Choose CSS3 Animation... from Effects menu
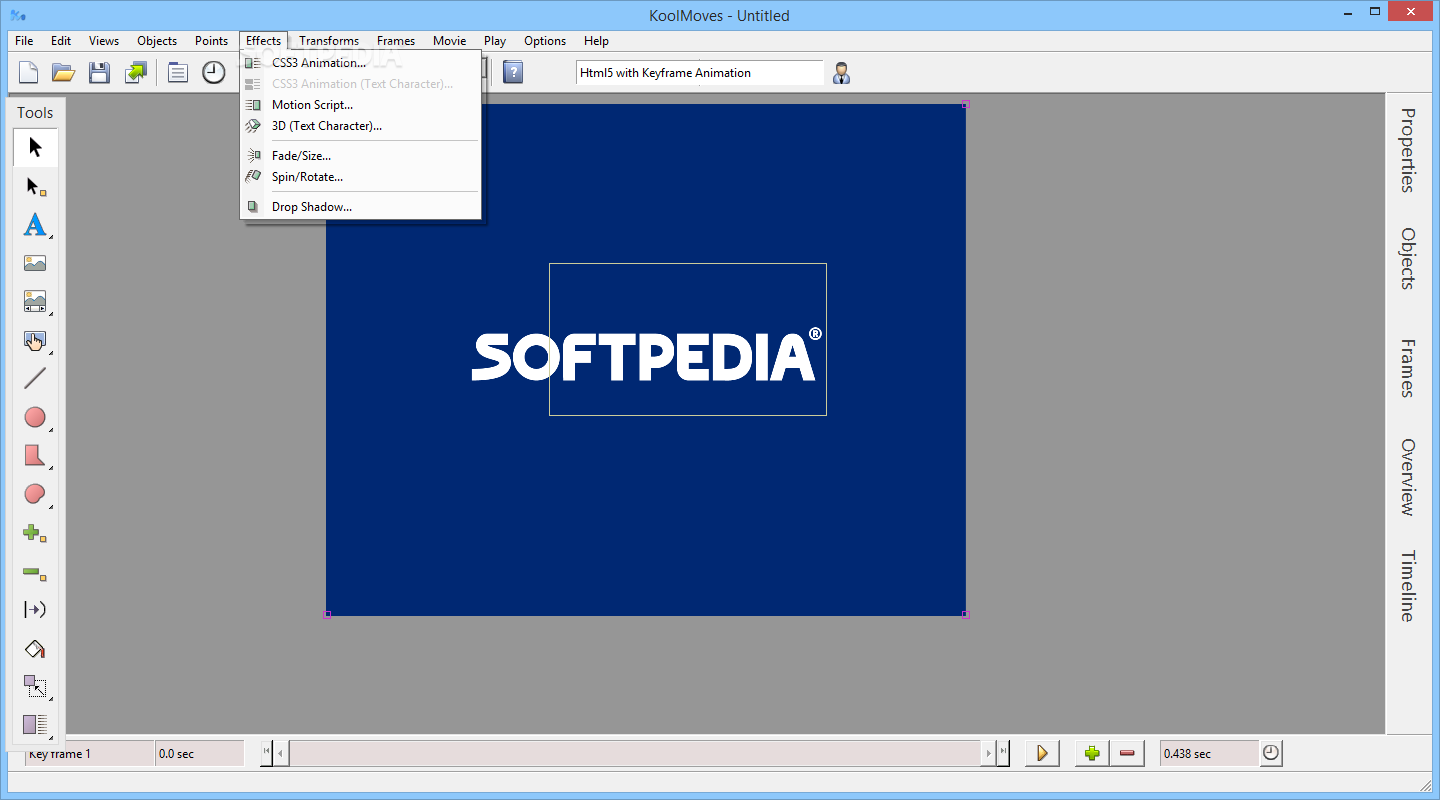 pos(361,63)
